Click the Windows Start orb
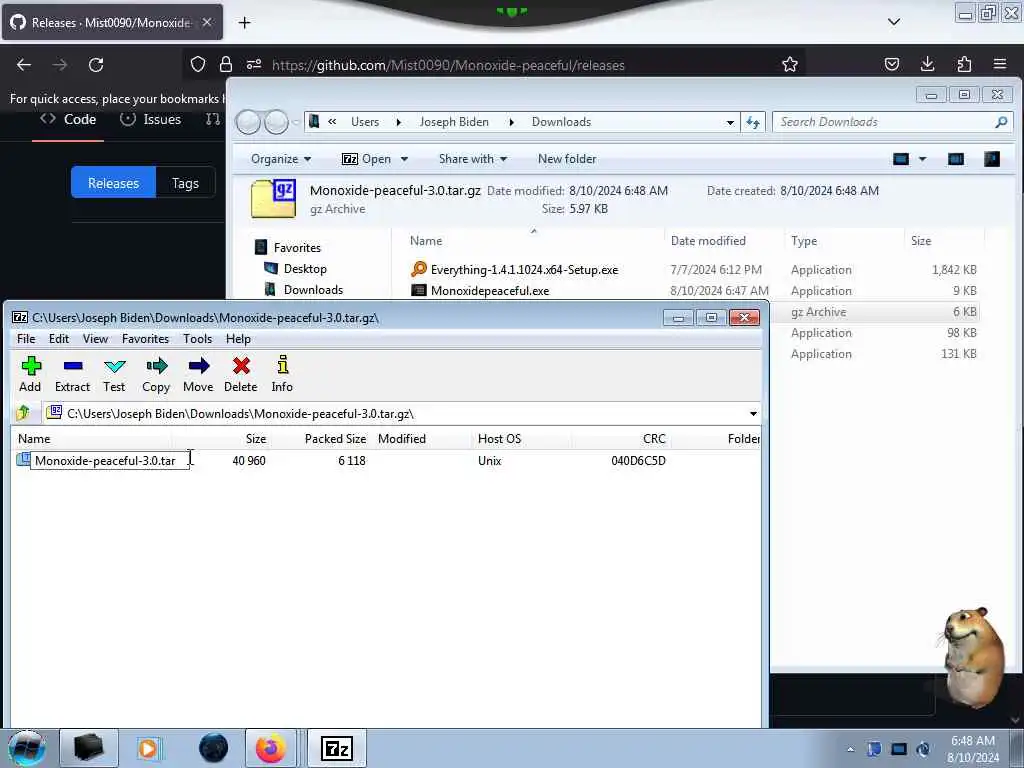 point(27,748)
